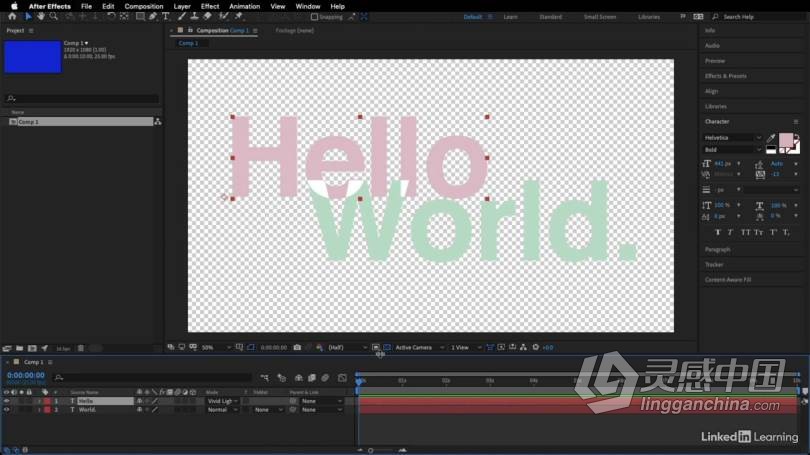Open the Helvetica font family dropdown
Viewport: 810px width, 455px height.
pos(733,138)
